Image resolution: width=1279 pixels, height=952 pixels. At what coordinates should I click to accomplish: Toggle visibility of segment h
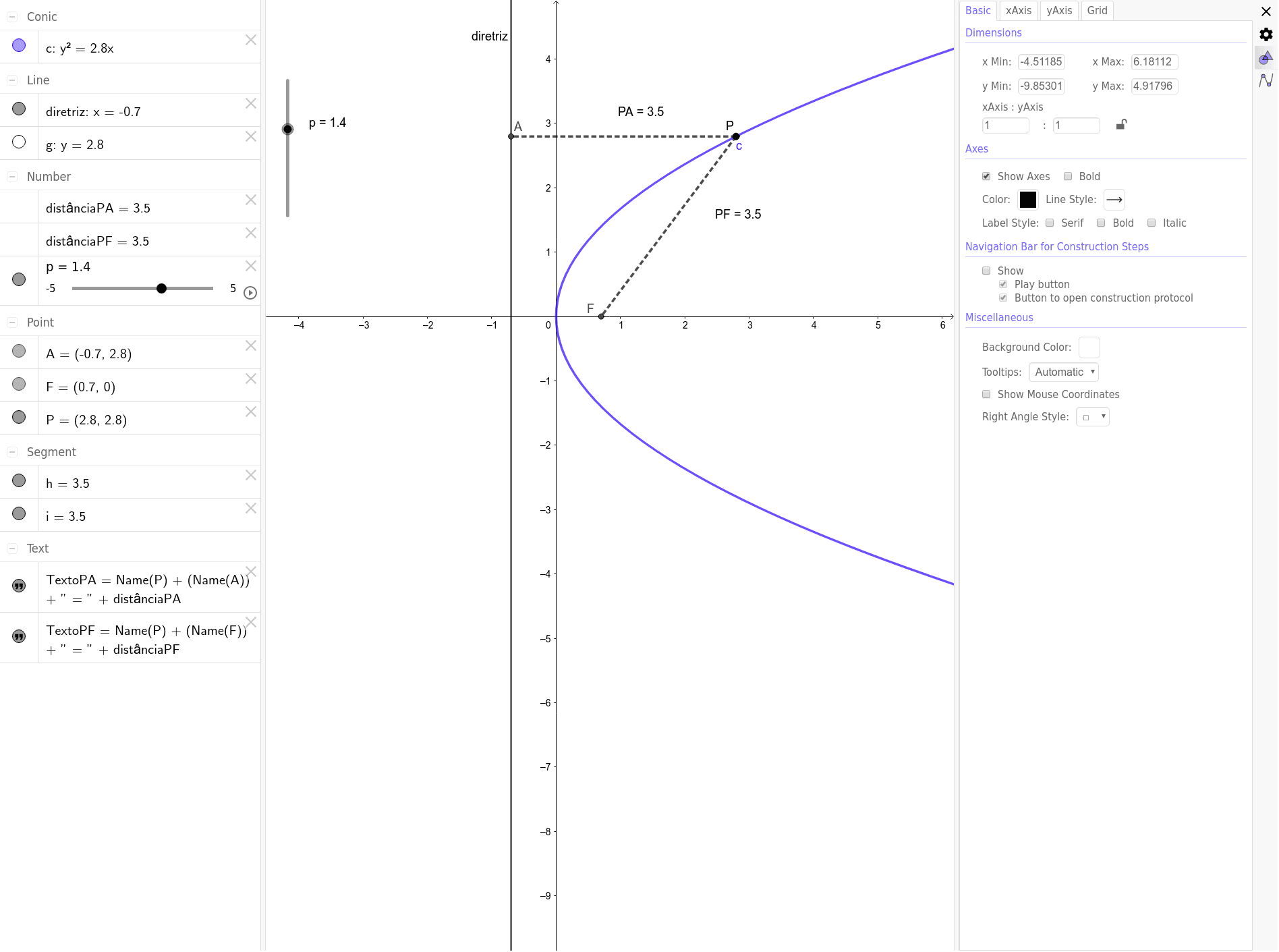19,480
